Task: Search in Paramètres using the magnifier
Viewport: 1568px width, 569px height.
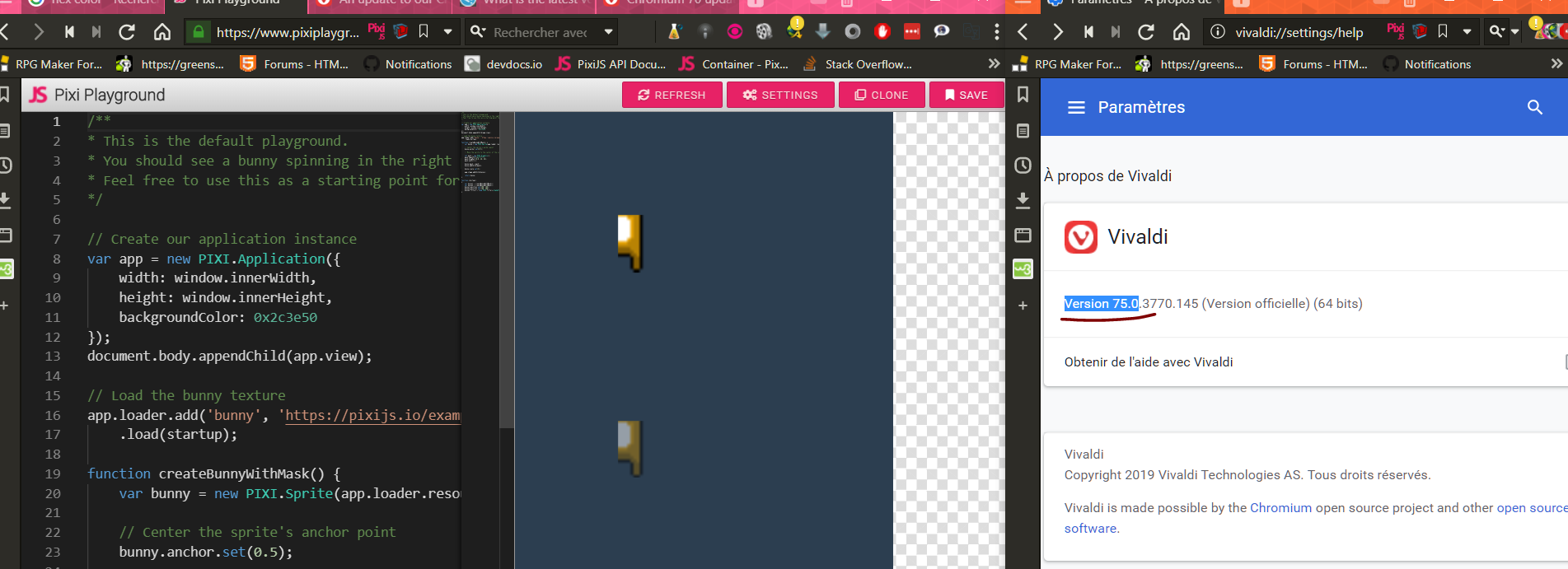Action: tap(1534, 107)
